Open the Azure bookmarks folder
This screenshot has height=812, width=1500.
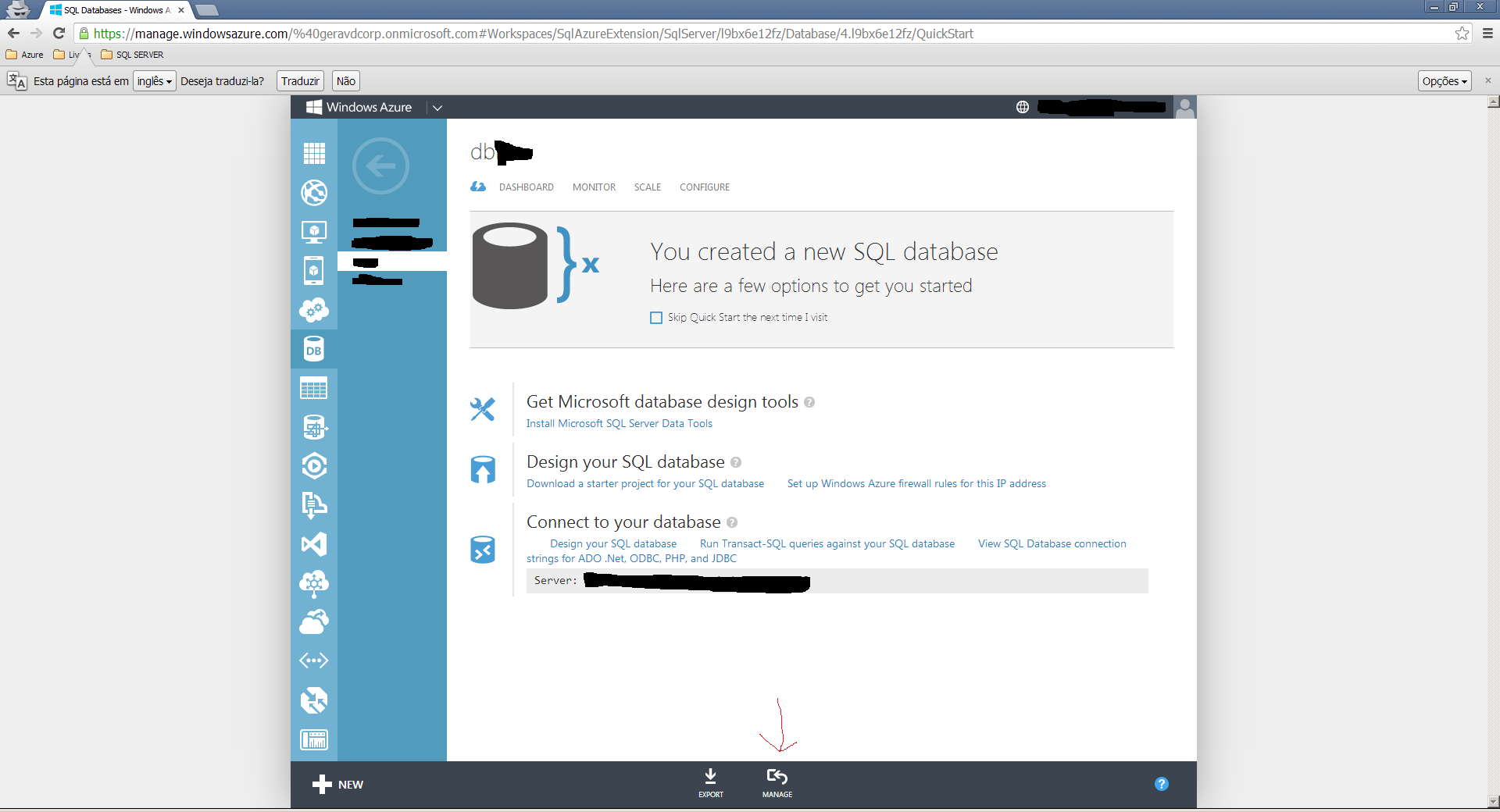coord(25,55)
